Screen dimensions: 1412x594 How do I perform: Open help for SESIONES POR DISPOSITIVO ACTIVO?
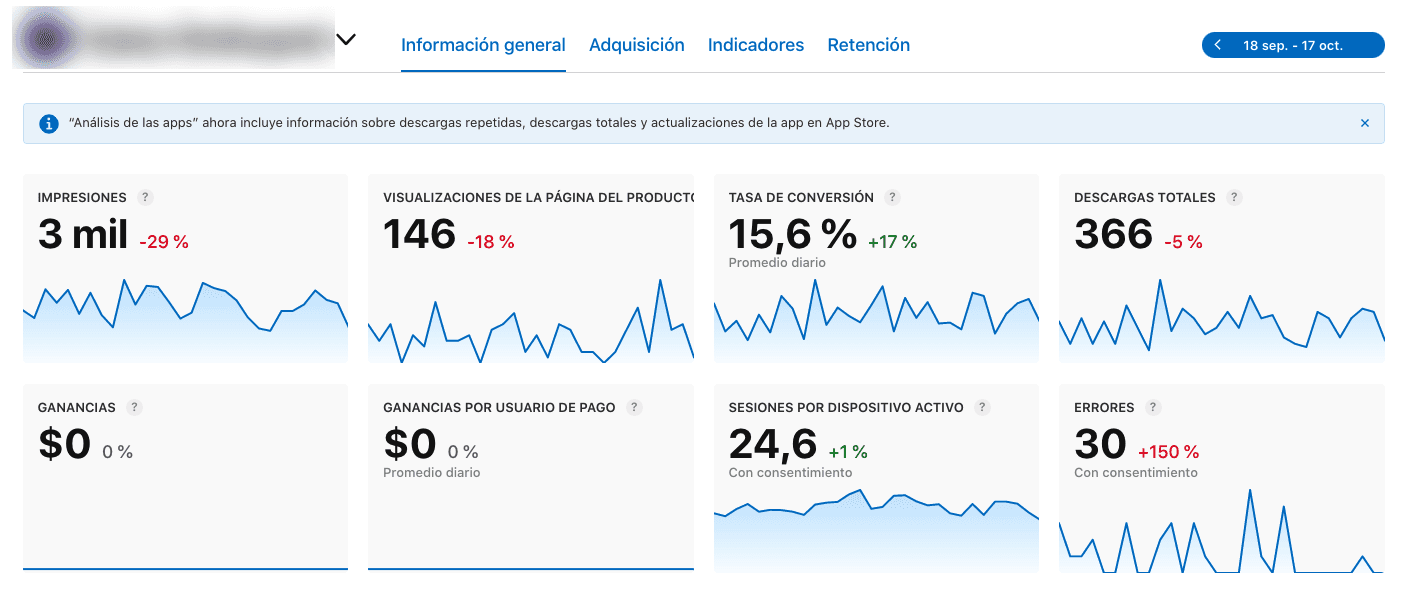point(982,407)
